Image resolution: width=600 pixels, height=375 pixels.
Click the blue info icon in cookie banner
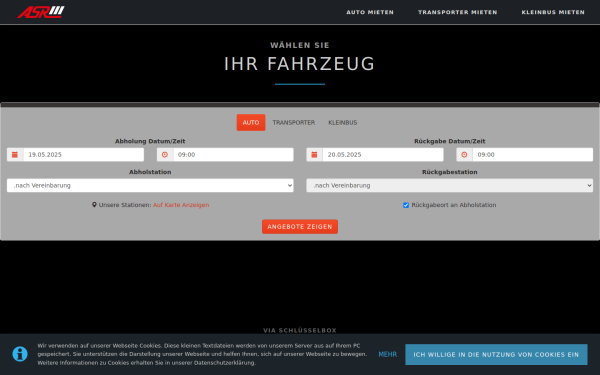(x=20, y=354)
